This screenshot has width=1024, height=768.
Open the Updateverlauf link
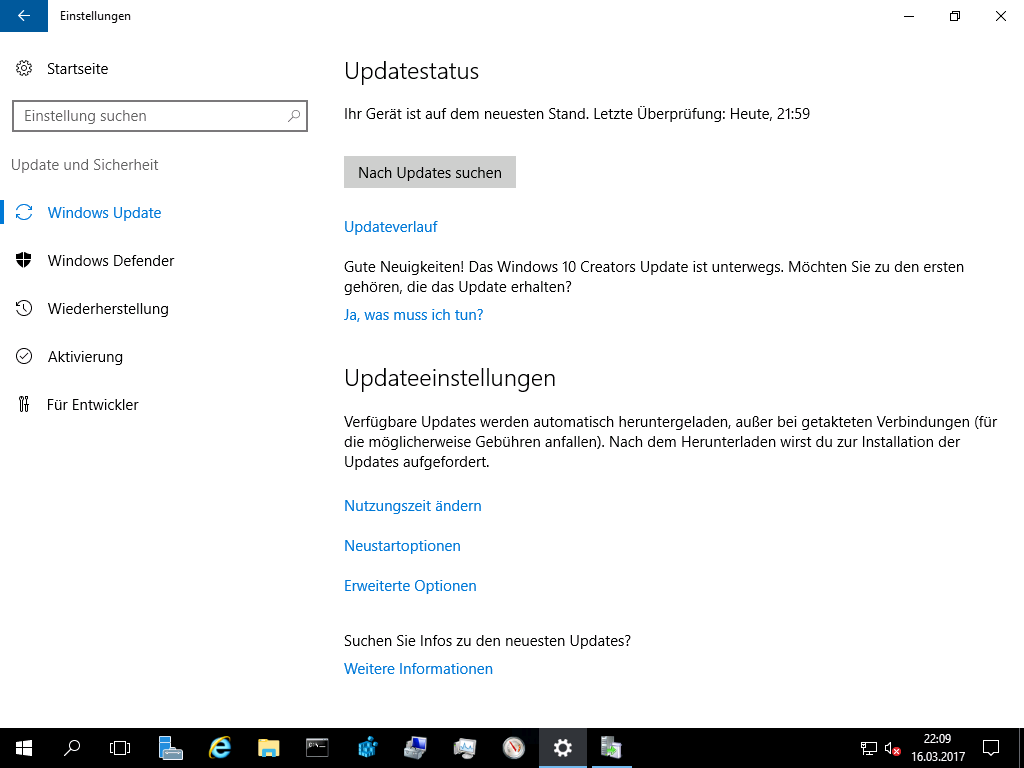tap(391, 227)
